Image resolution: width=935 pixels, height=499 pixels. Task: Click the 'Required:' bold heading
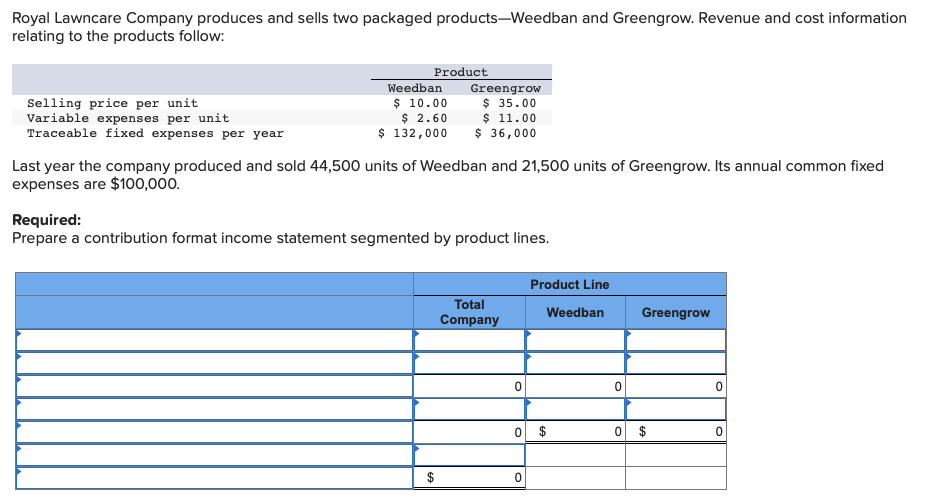(x=47, y=220)
